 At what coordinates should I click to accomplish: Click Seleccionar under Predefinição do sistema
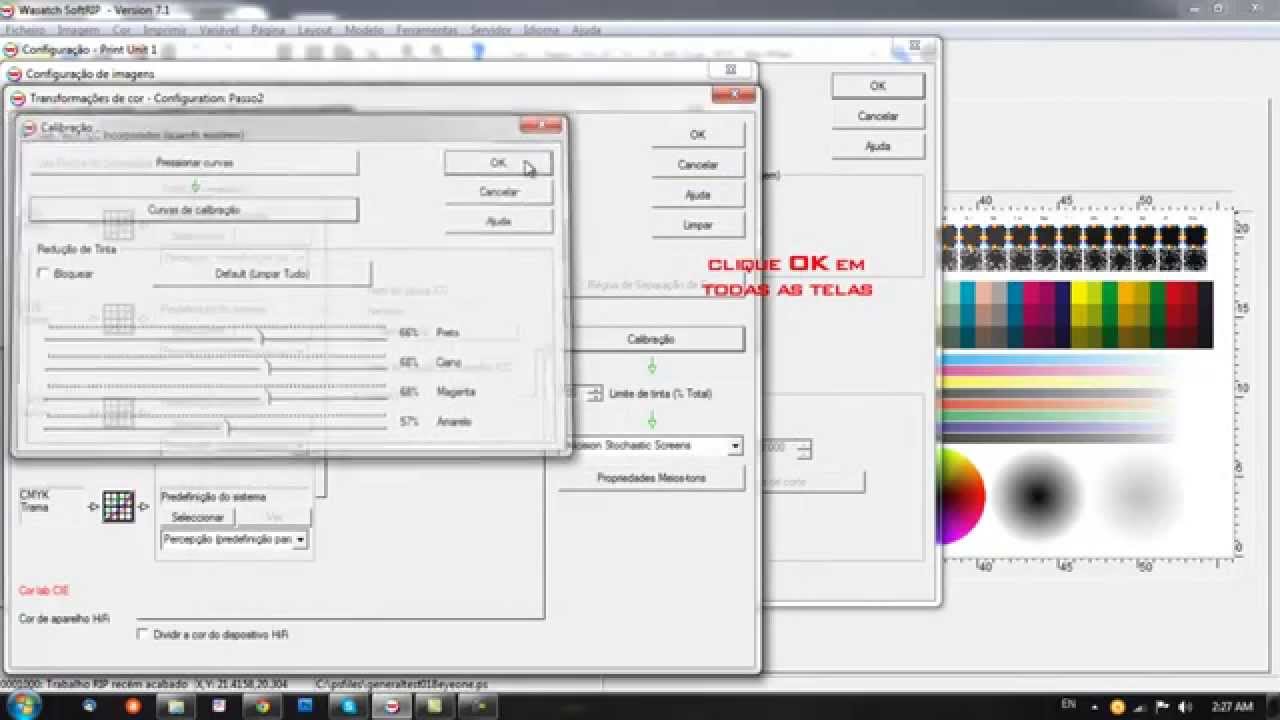click(x=197, y=517)
